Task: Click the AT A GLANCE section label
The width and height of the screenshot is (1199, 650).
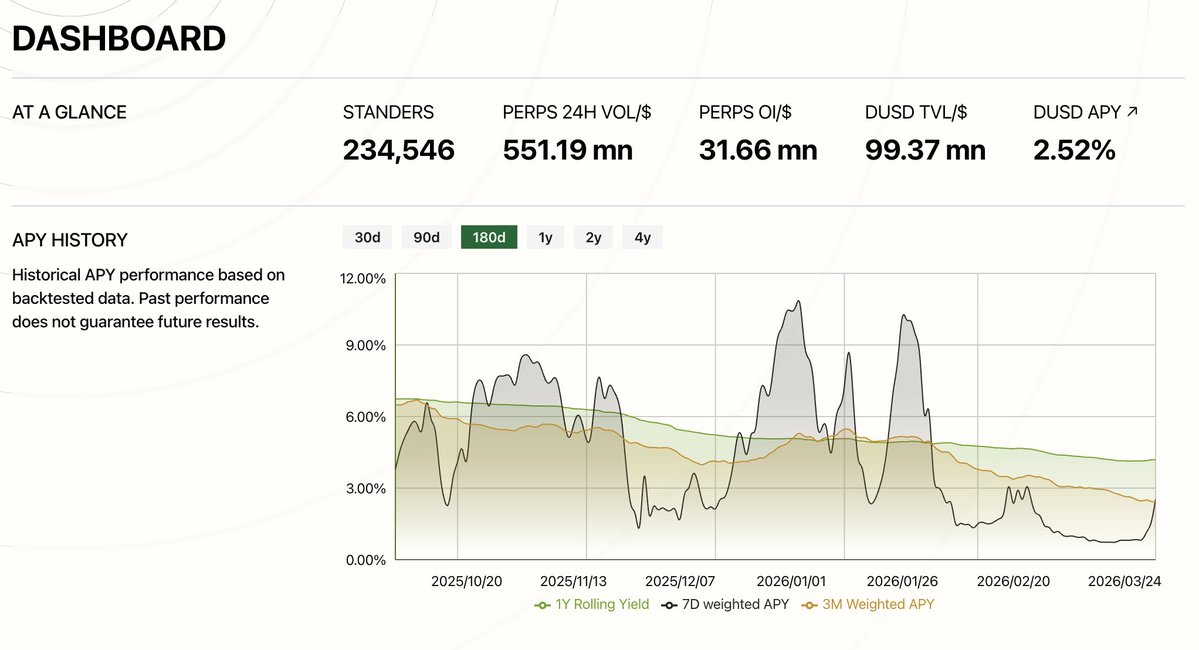Action: coord(69,112)
